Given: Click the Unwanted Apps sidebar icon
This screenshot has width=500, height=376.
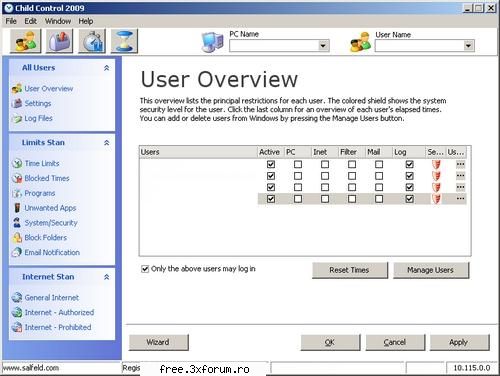Looking at the screenshot, I should (17, 208).
